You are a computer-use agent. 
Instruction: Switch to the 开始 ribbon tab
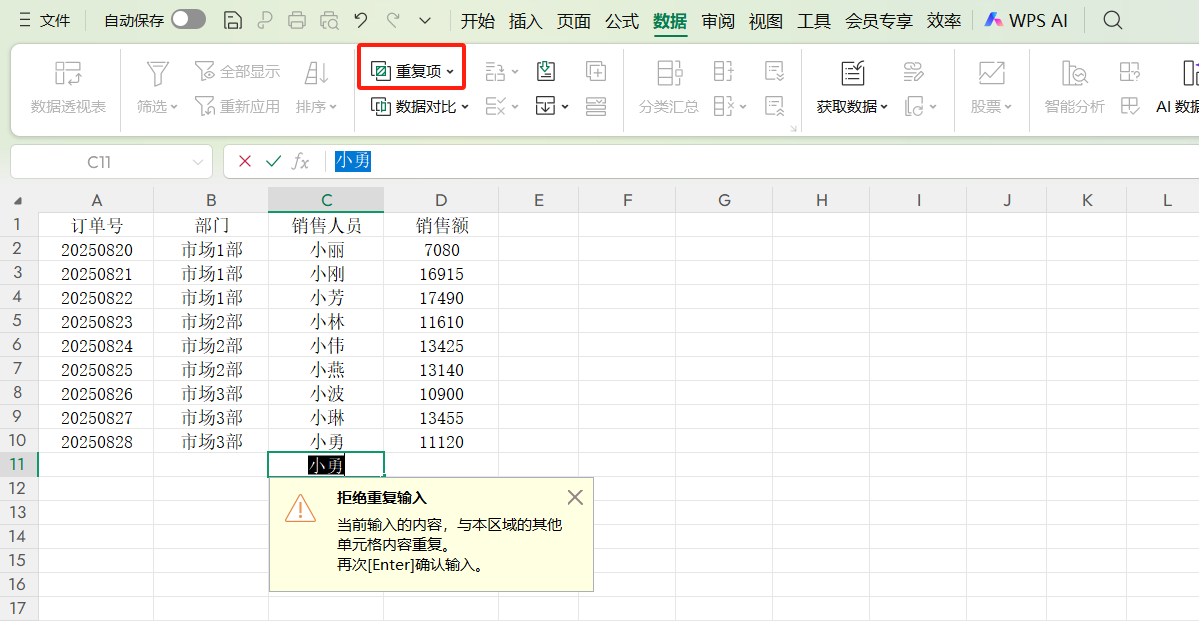tap(478, 19)
